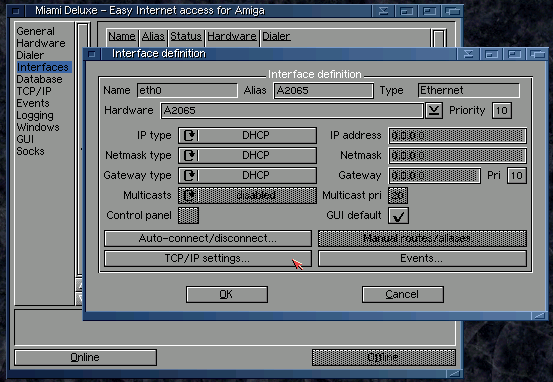Click the Hardware column header
The width and height of the screenshot is (553, 382).
click(232, 36)
